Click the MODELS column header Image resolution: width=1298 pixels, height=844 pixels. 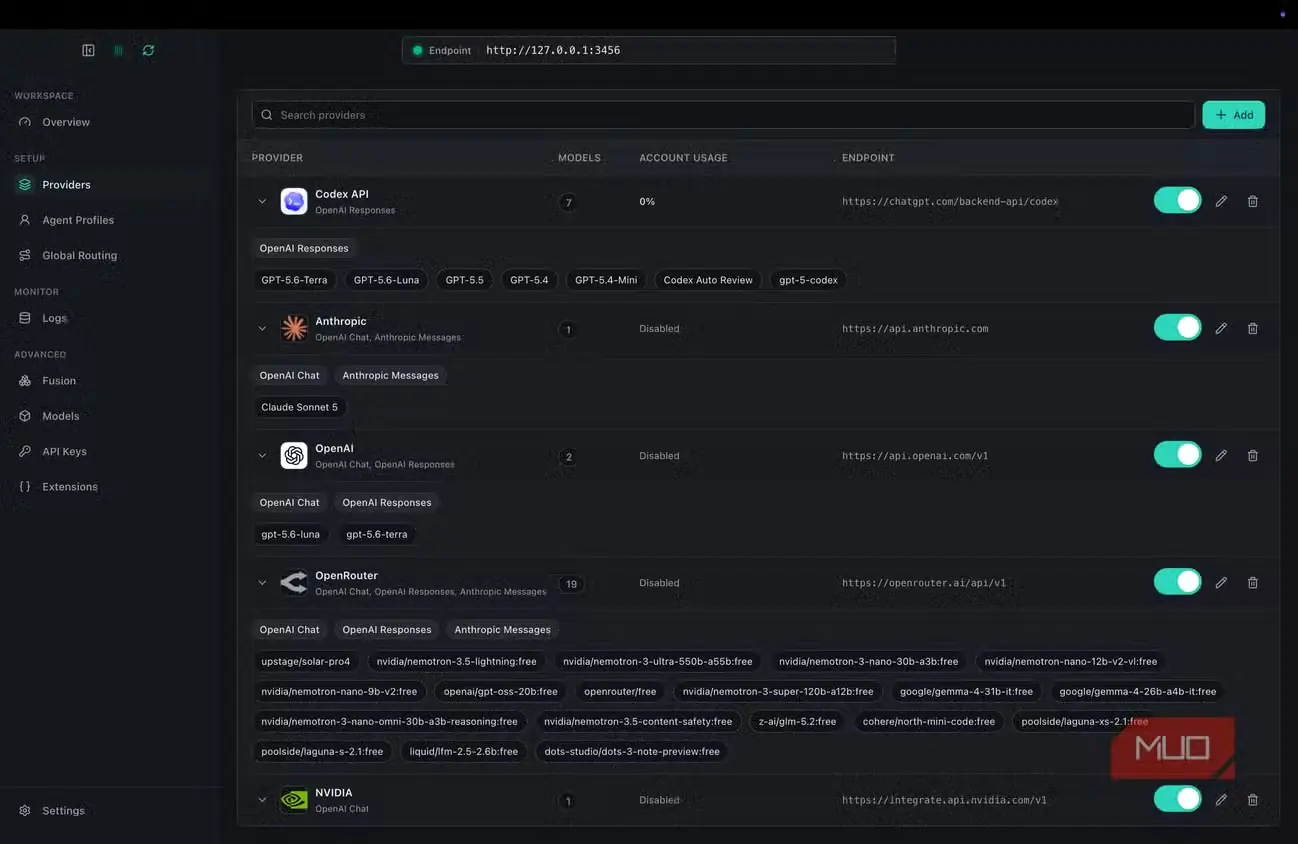[x=579, y=158]
